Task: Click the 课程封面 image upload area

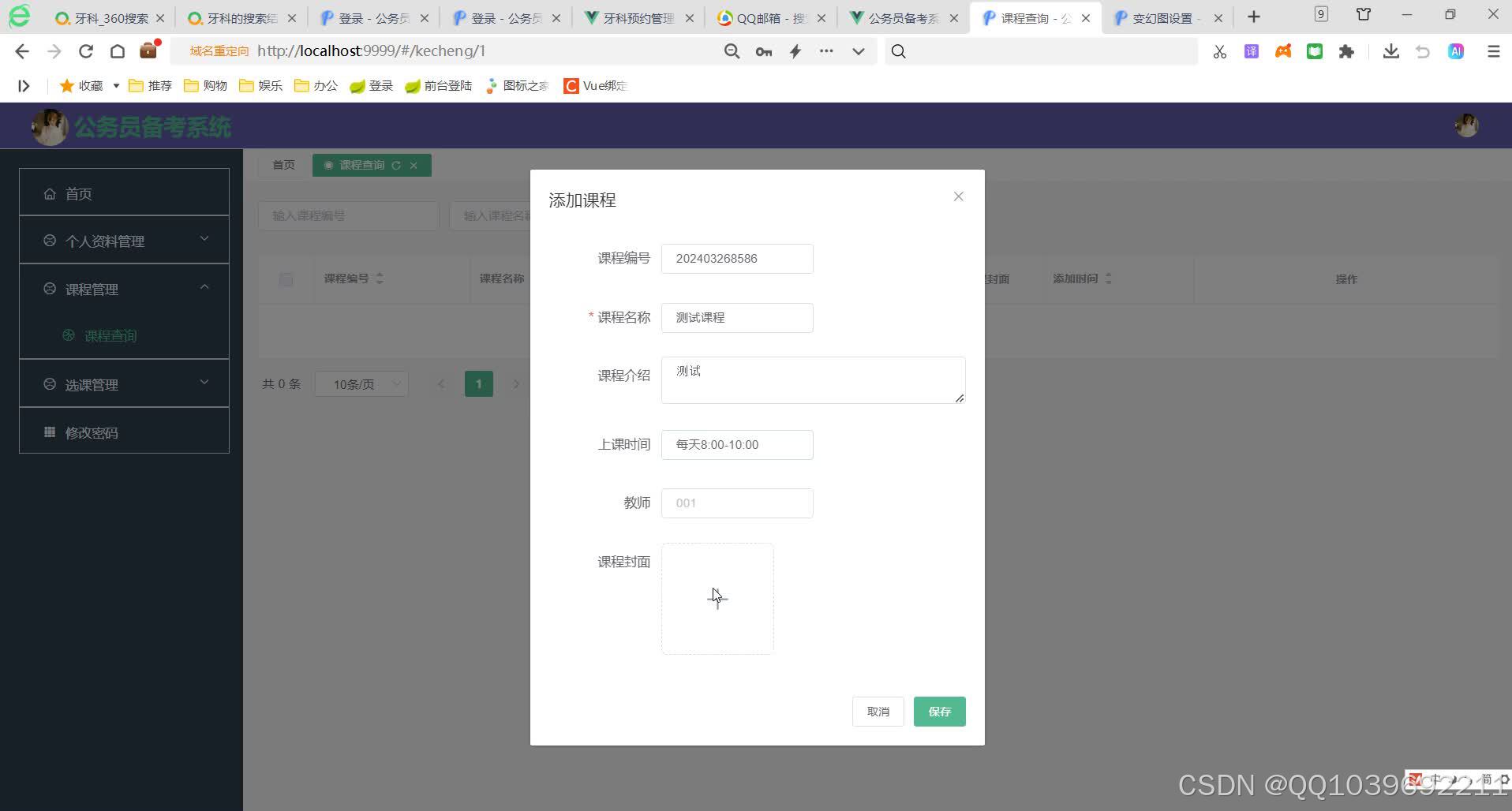Action: pyautogui.click(x=717, y=598)
